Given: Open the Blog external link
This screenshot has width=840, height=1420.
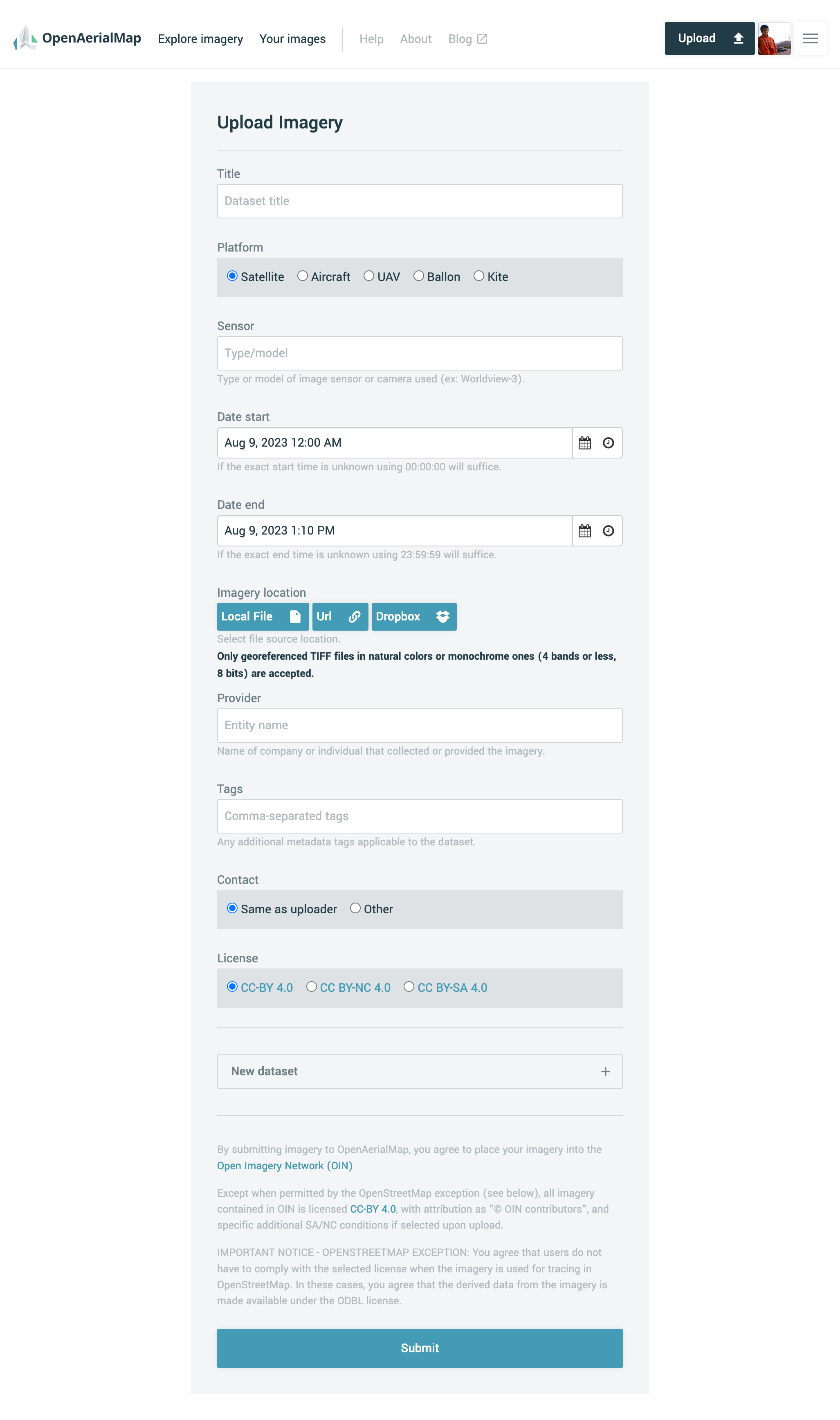Looking at the screenshot, I should (467, 39).
